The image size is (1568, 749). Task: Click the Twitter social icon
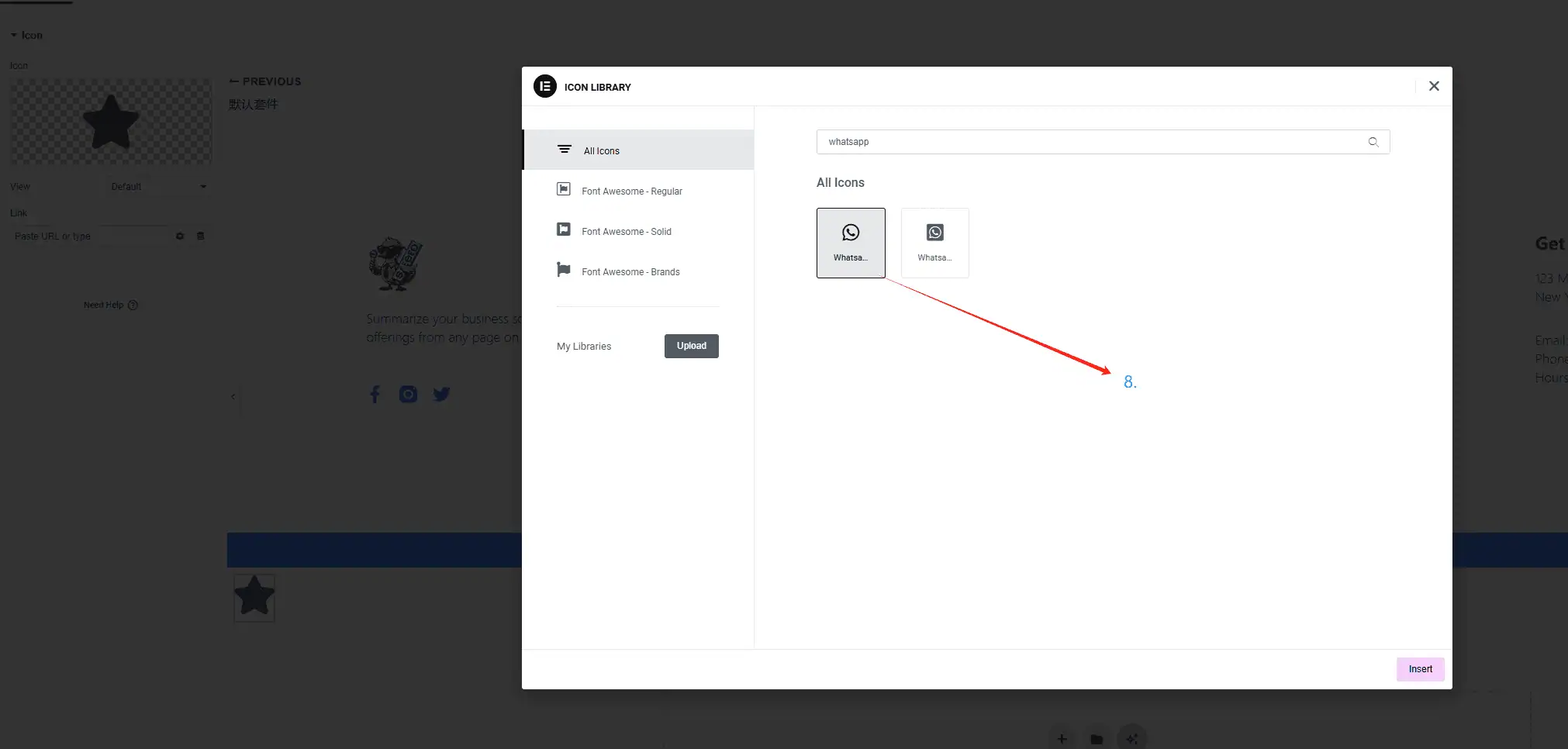point(442,395)
